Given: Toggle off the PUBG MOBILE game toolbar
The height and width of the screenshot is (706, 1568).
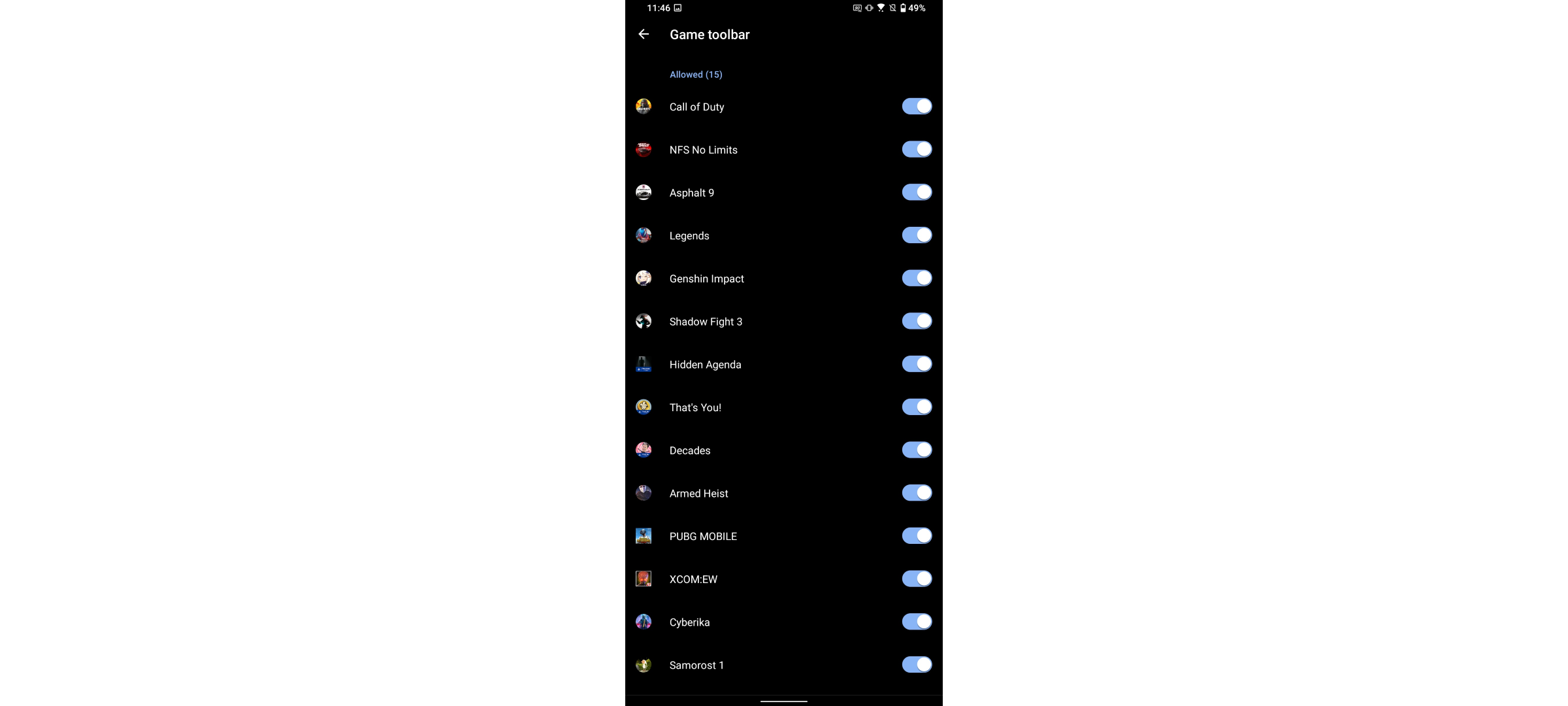Looking at the screenshot, I should (916, 536).
